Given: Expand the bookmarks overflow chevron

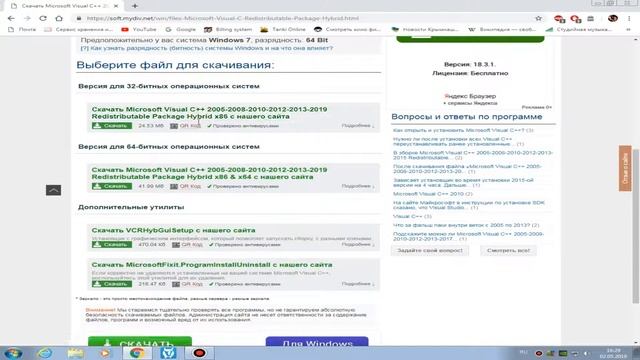Looking at the screenshot, I should pyautogui.click(x=628, y=29).
